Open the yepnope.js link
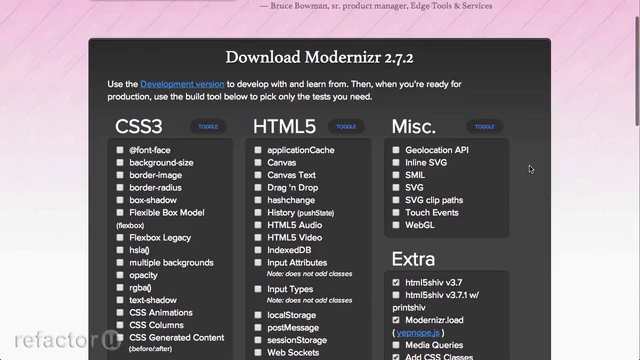640x360 pixels. [418, 333]
